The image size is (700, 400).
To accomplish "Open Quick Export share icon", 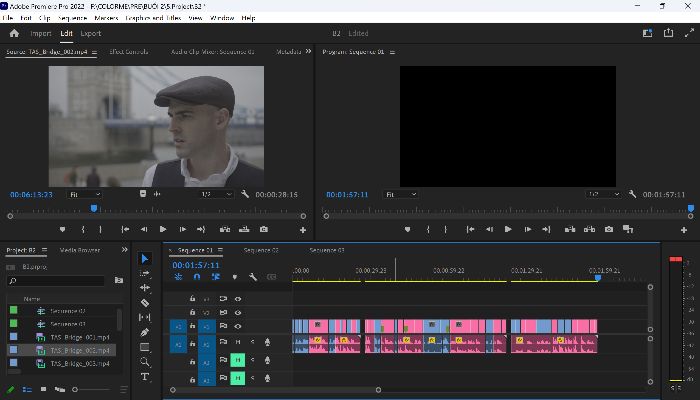I will (668, 33).
